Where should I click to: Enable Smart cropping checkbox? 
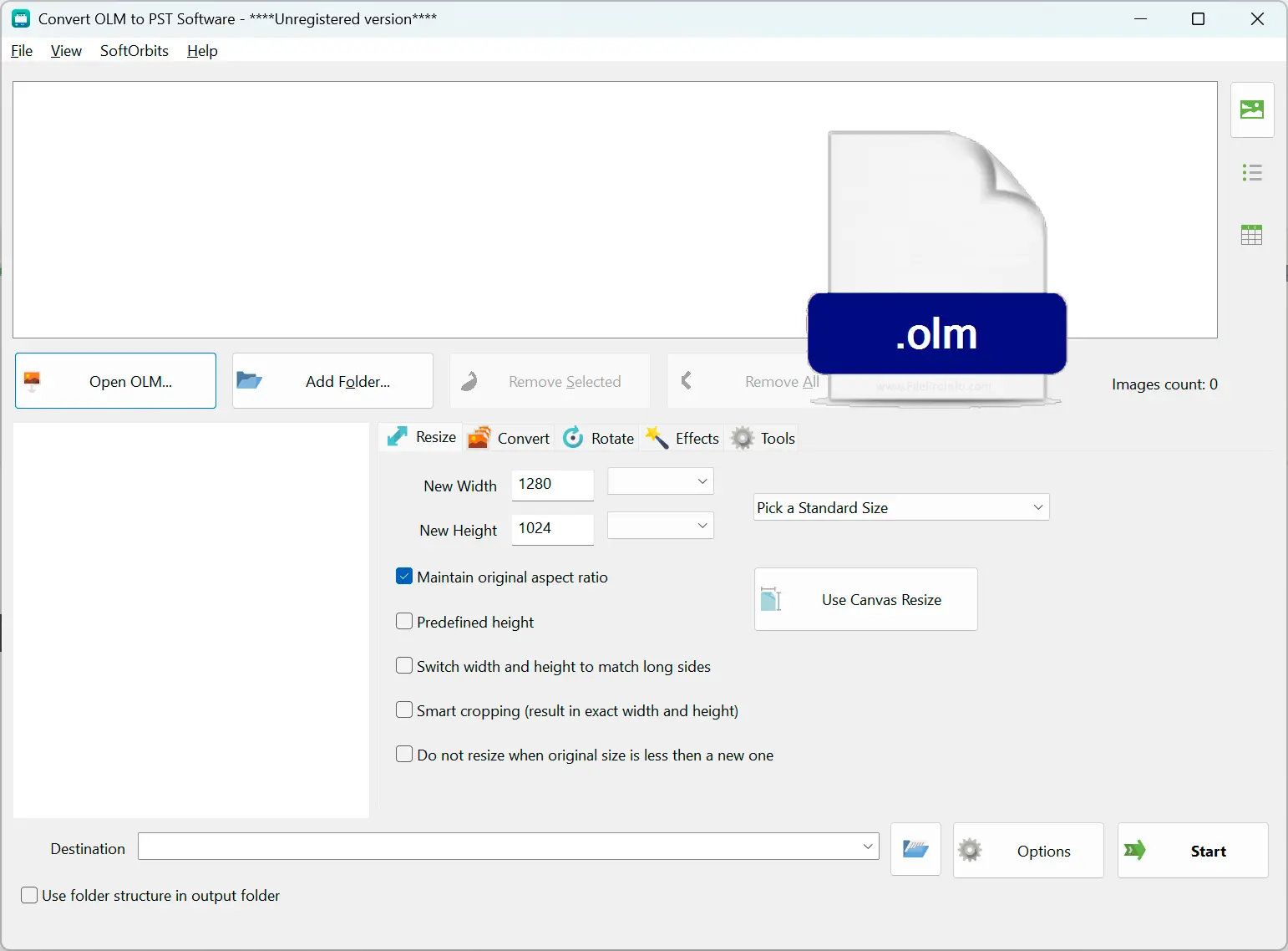[x=404, y=710]
